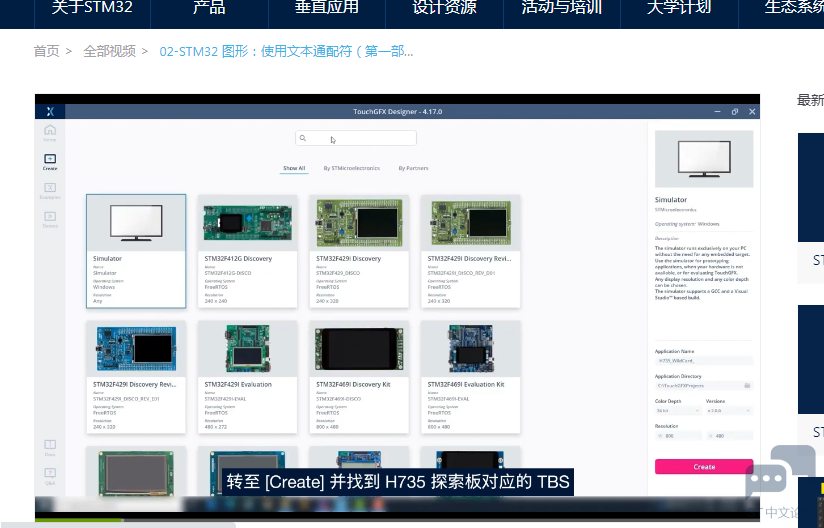Click the Simulator preview image in right panel

704,159
